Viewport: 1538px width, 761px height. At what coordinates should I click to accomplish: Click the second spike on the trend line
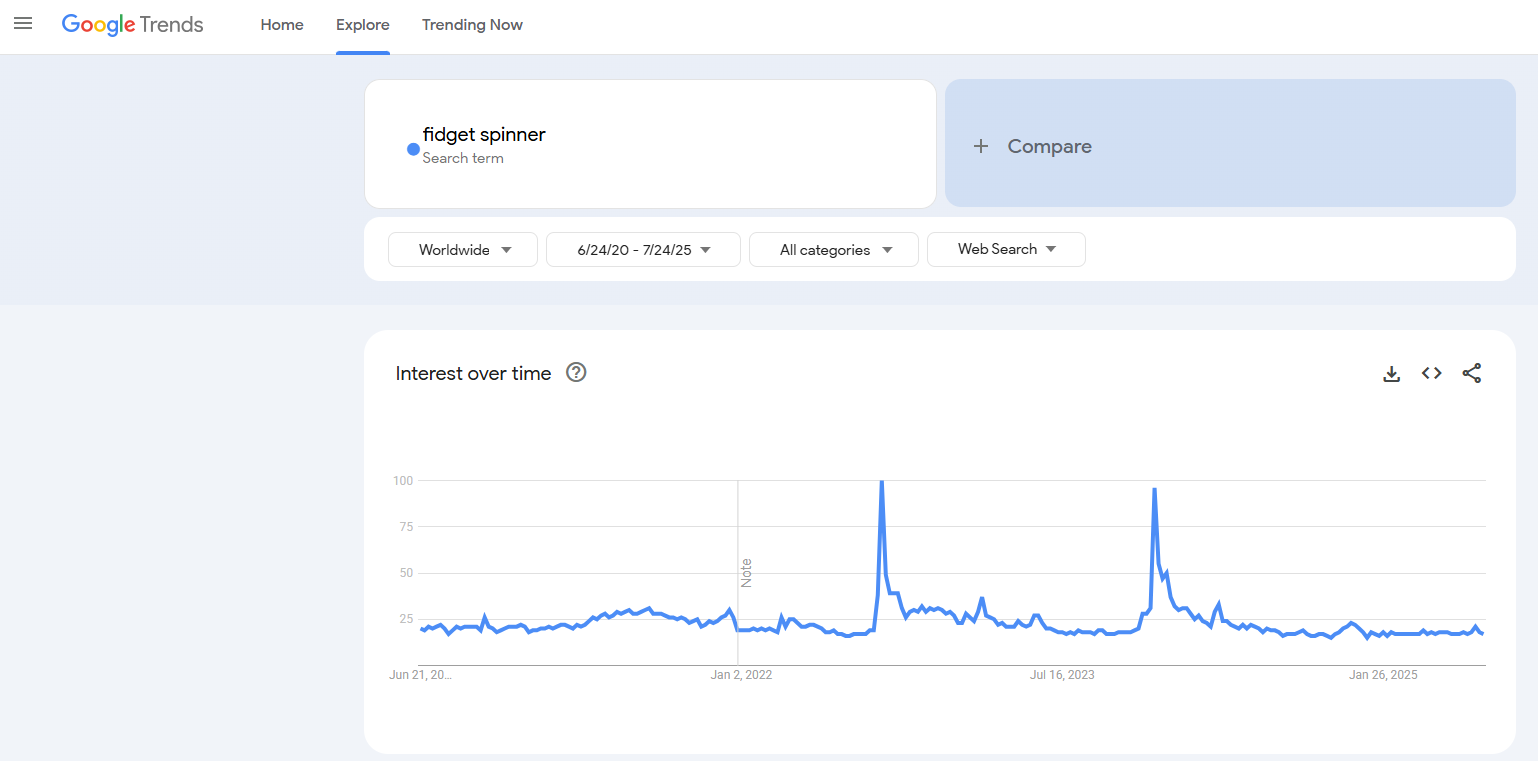click(x=1154, y=489)
